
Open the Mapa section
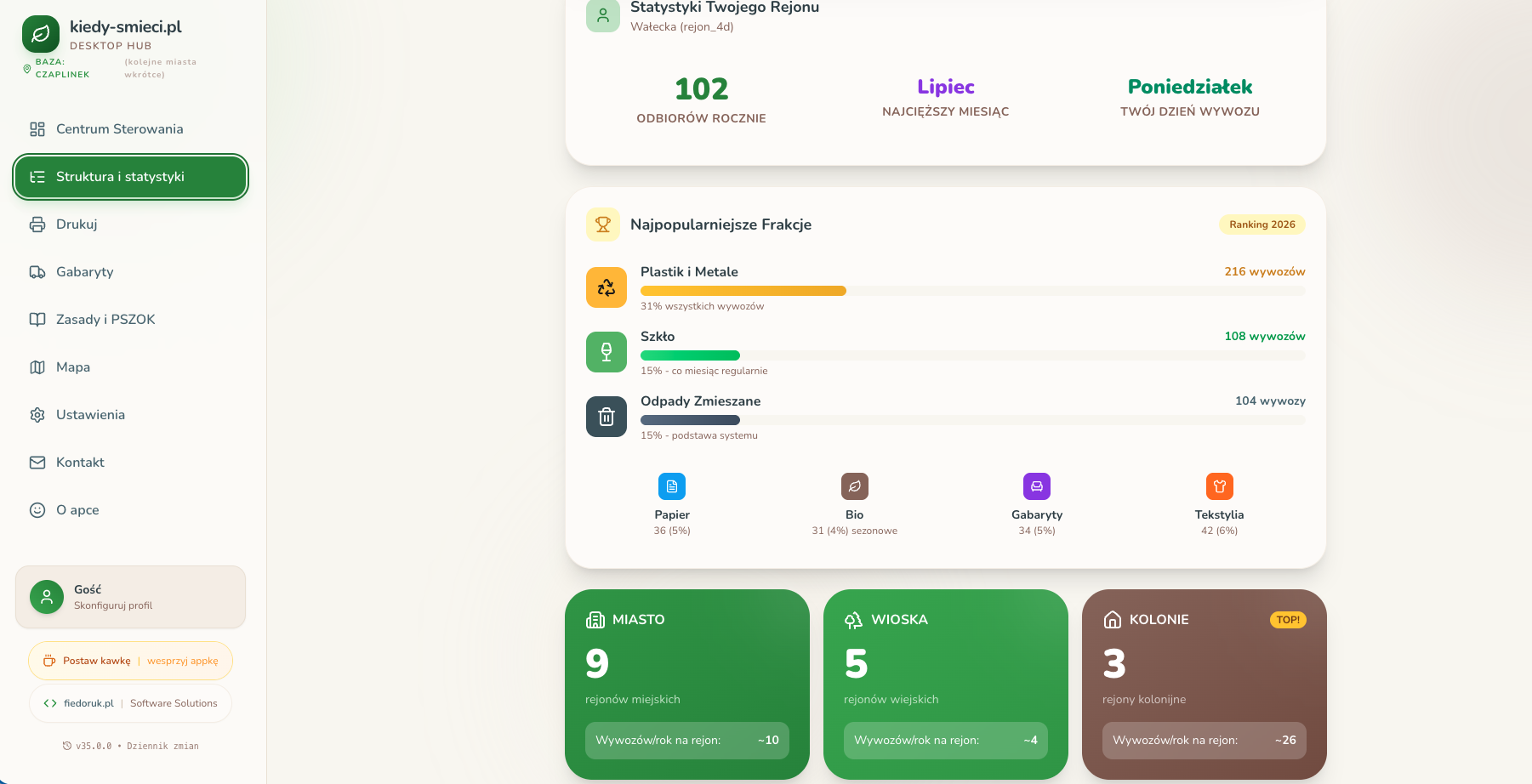coord(73,367)
